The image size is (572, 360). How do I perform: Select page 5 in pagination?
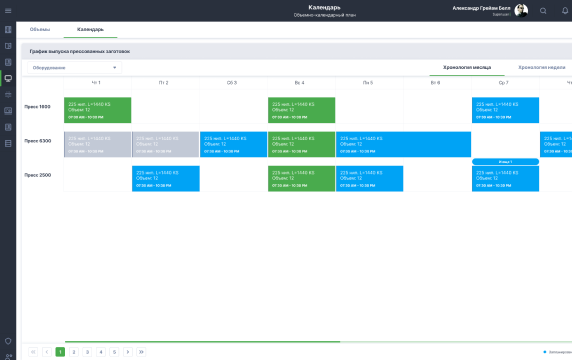pos(114,352)
